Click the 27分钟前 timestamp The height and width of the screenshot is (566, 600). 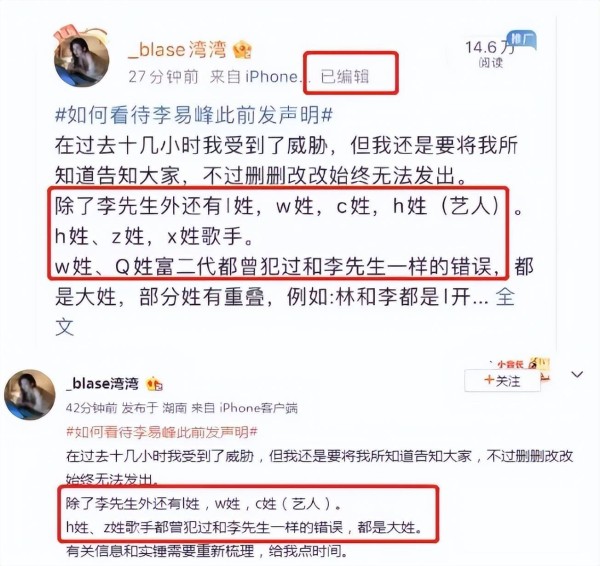coord(163,77)
